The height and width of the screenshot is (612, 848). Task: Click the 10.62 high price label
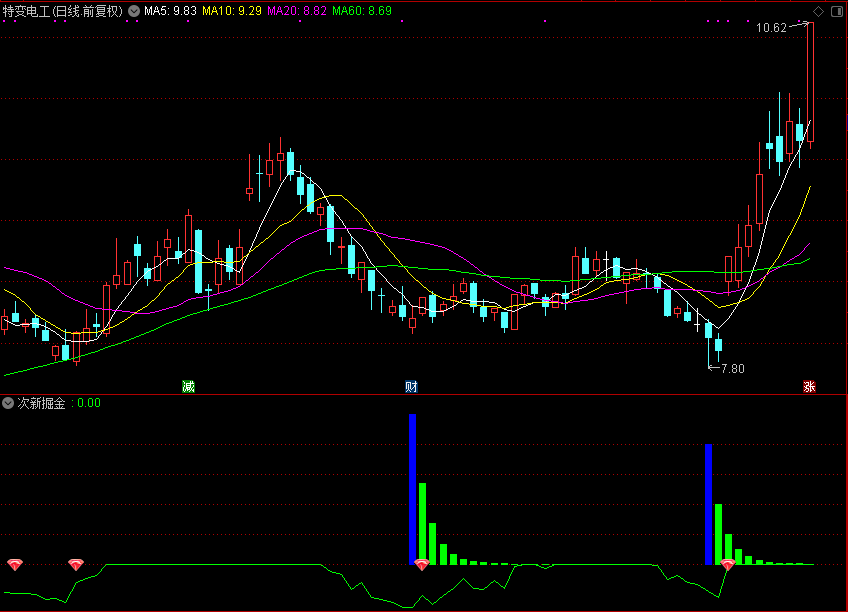pos(771,28)
